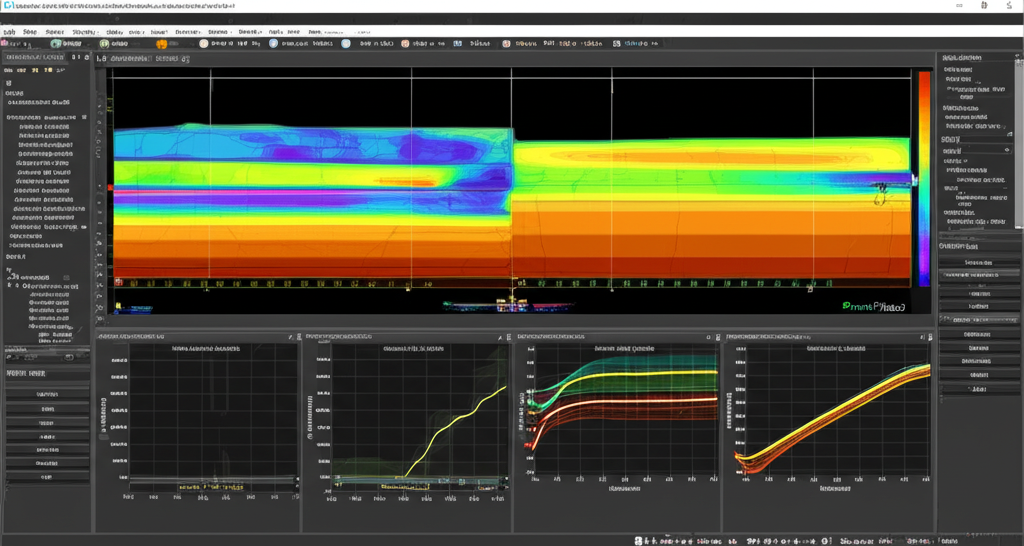Click the pin icon on the first chart panel header
1024x546 pixels.
click(290, 338)
